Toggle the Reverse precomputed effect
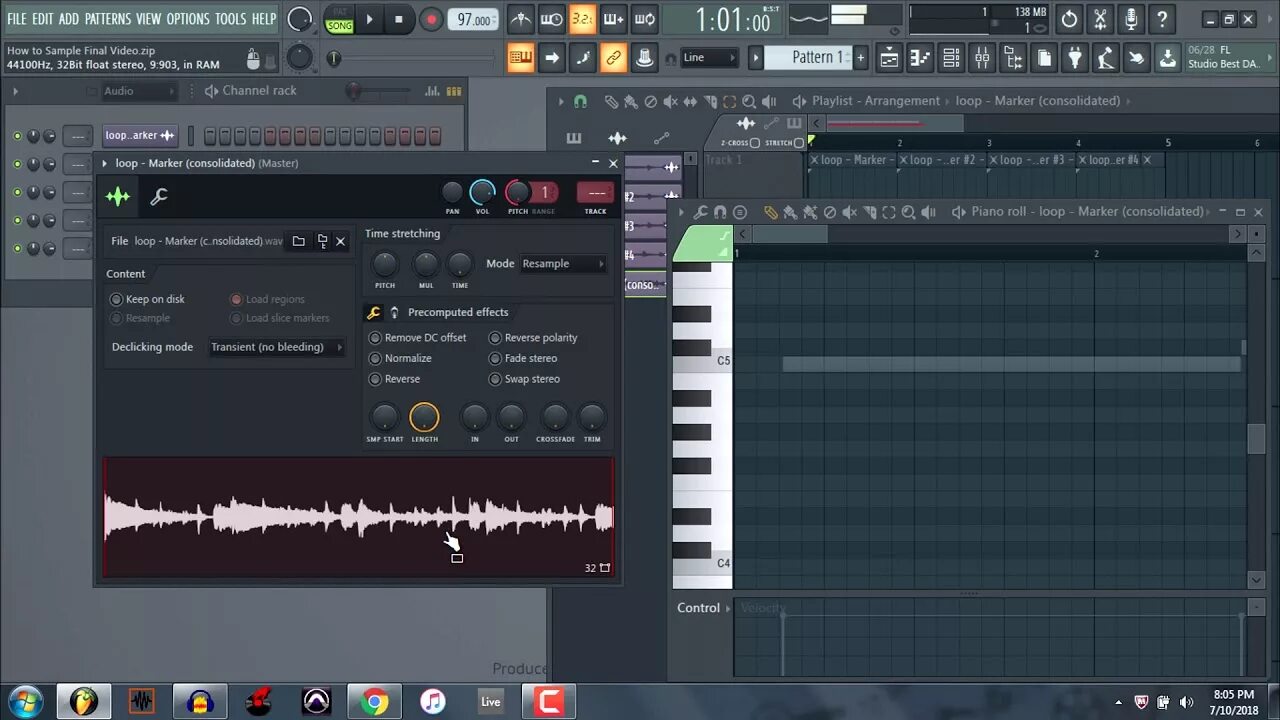 pos(394,379)
